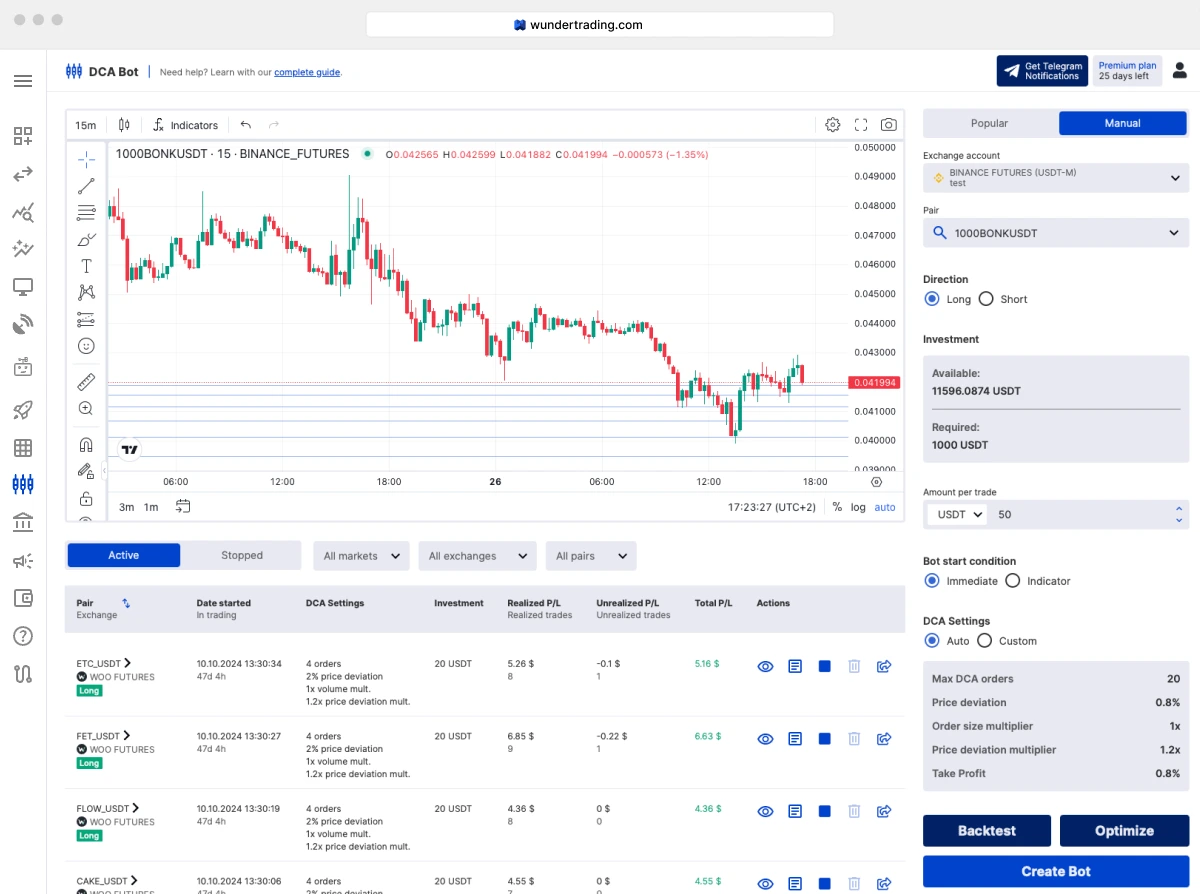The width and height of the screenshot is (1200, 894).
Task: Click the share icon for ETC_USDT bot
Action: [884, 666]
